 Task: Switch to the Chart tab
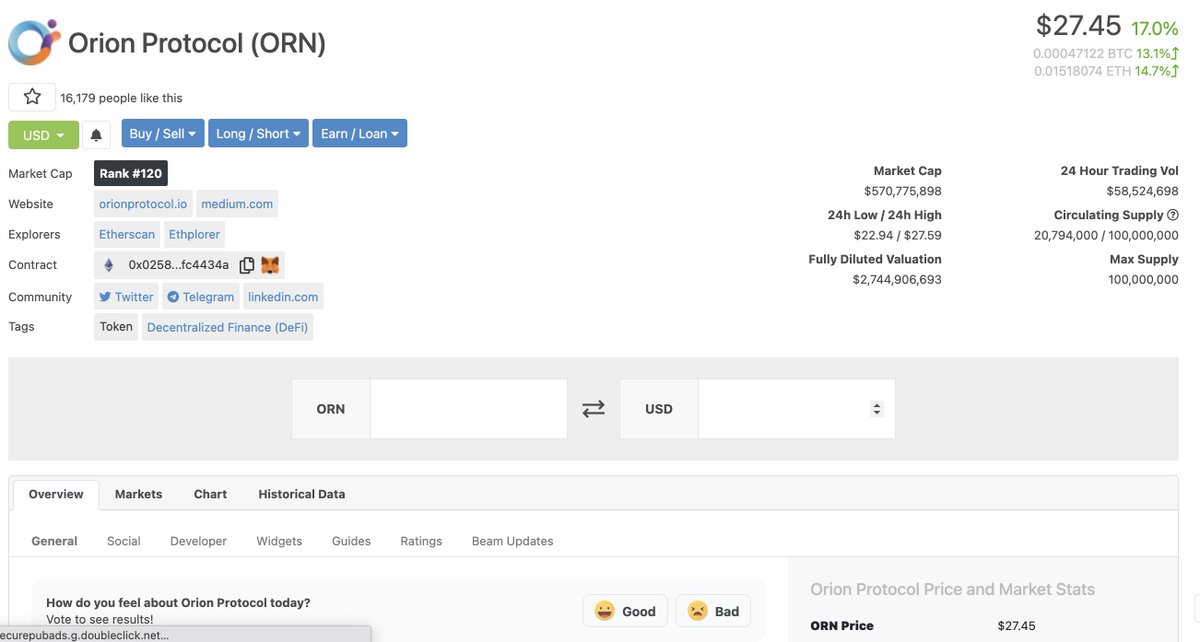[x=210, y=494]
